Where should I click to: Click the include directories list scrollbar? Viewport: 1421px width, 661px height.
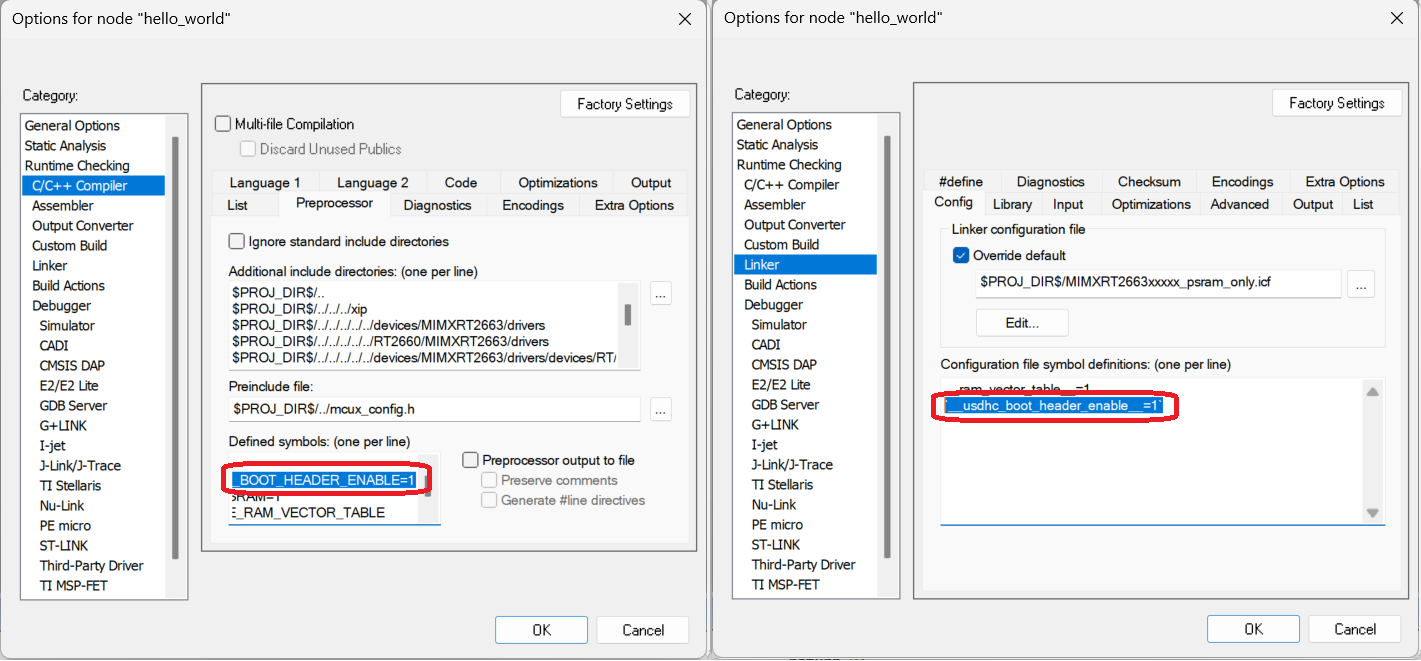(628, 315)
